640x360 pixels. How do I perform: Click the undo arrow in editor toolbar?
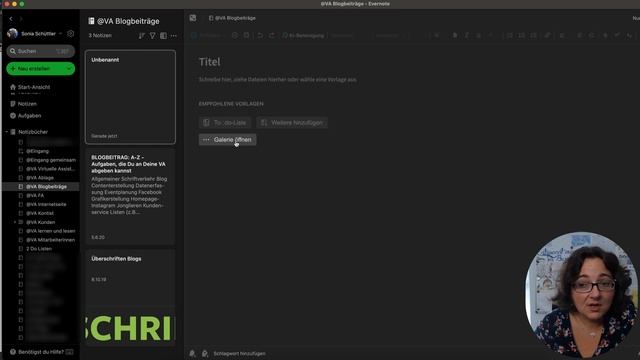click(260, 36)
